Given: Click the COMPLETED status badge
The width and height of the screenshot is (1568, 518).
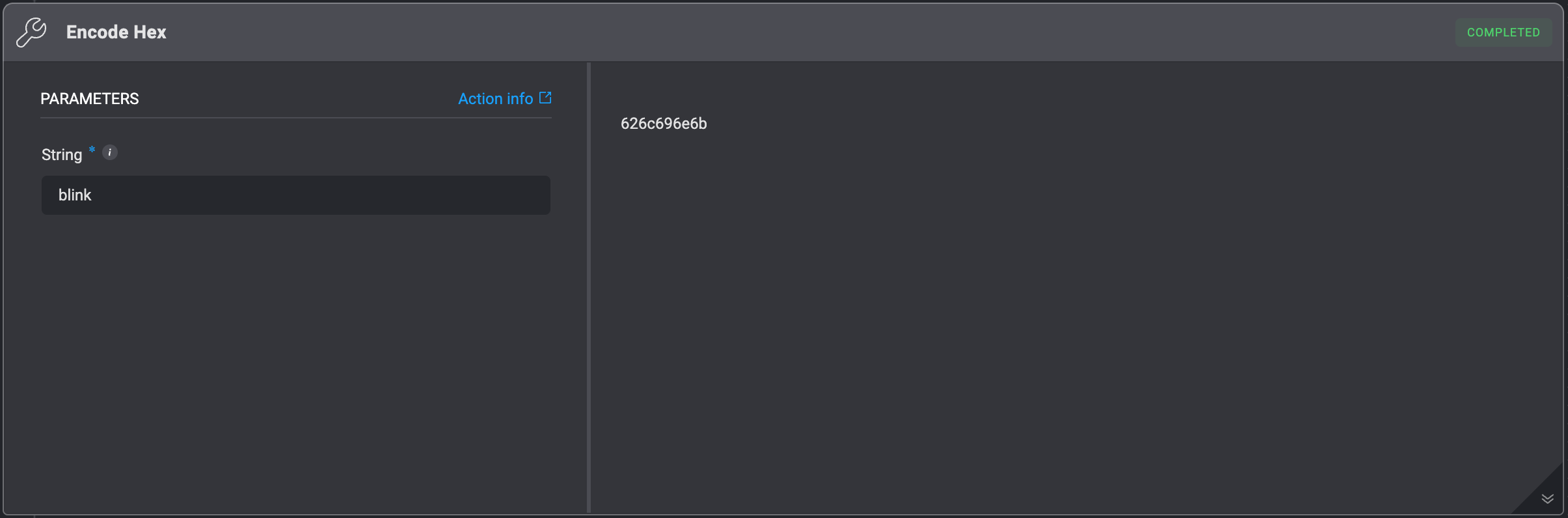Looking at the screenshot, I should pos(1503,33).
